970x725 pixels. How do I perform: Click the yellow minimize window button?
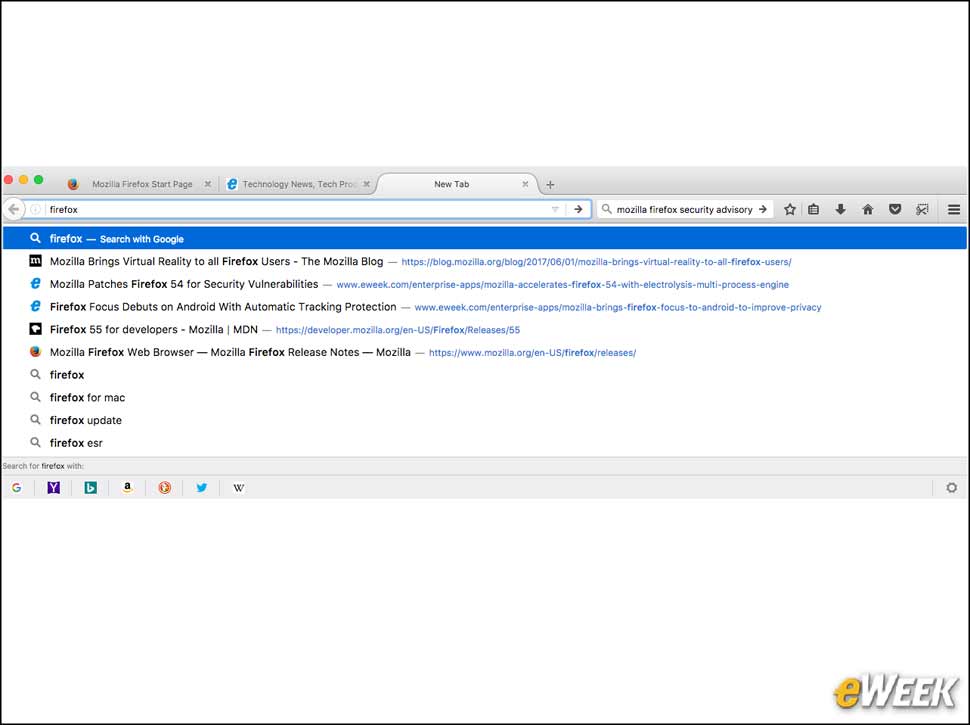24,179
